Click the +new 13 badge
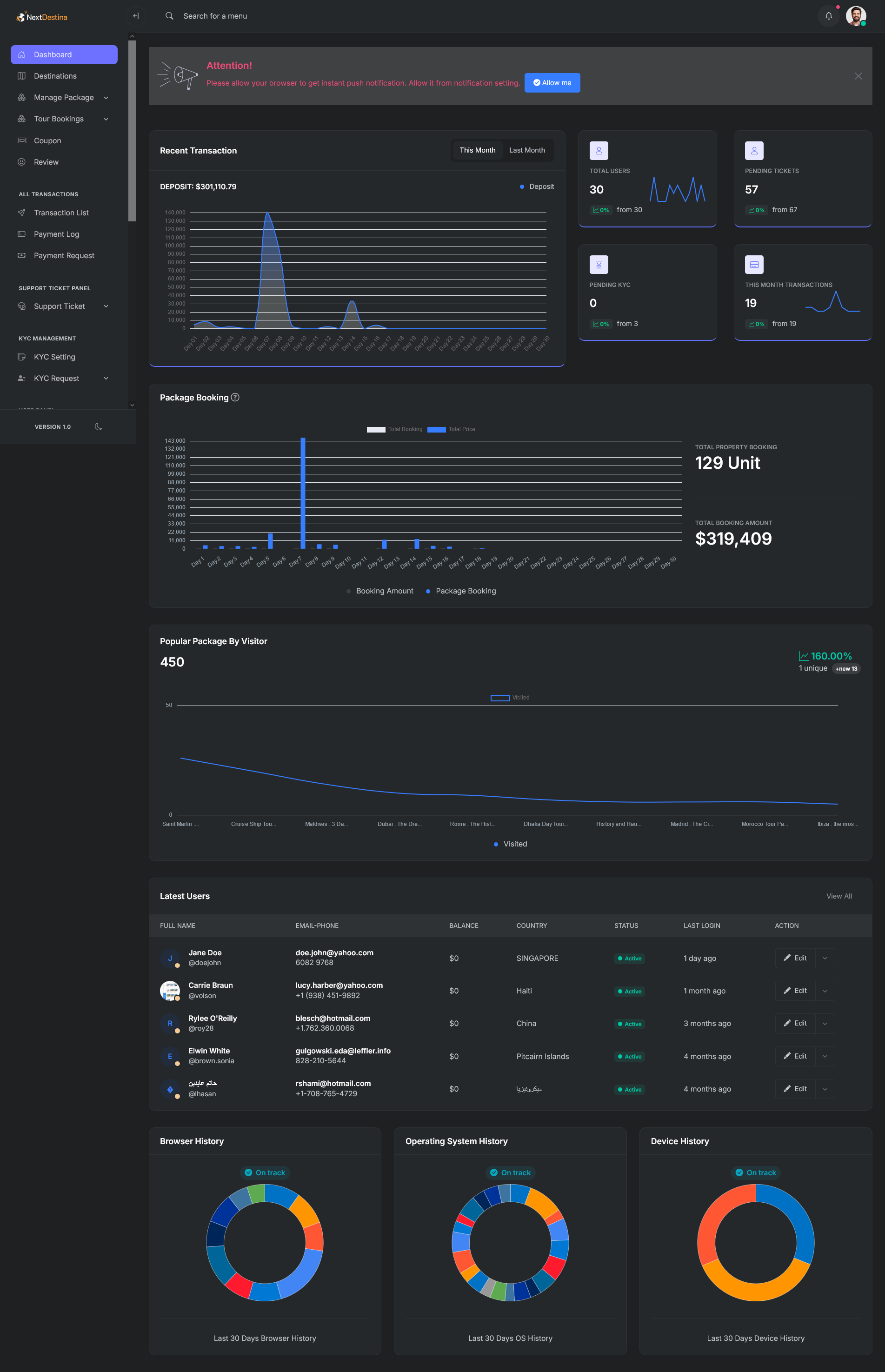 point(846,669)
